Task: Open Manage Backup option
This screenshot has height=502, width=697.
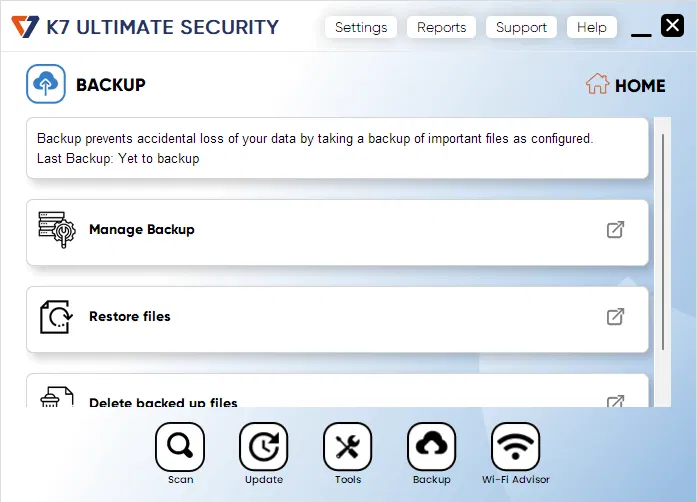Action: [x=337, y=233]
